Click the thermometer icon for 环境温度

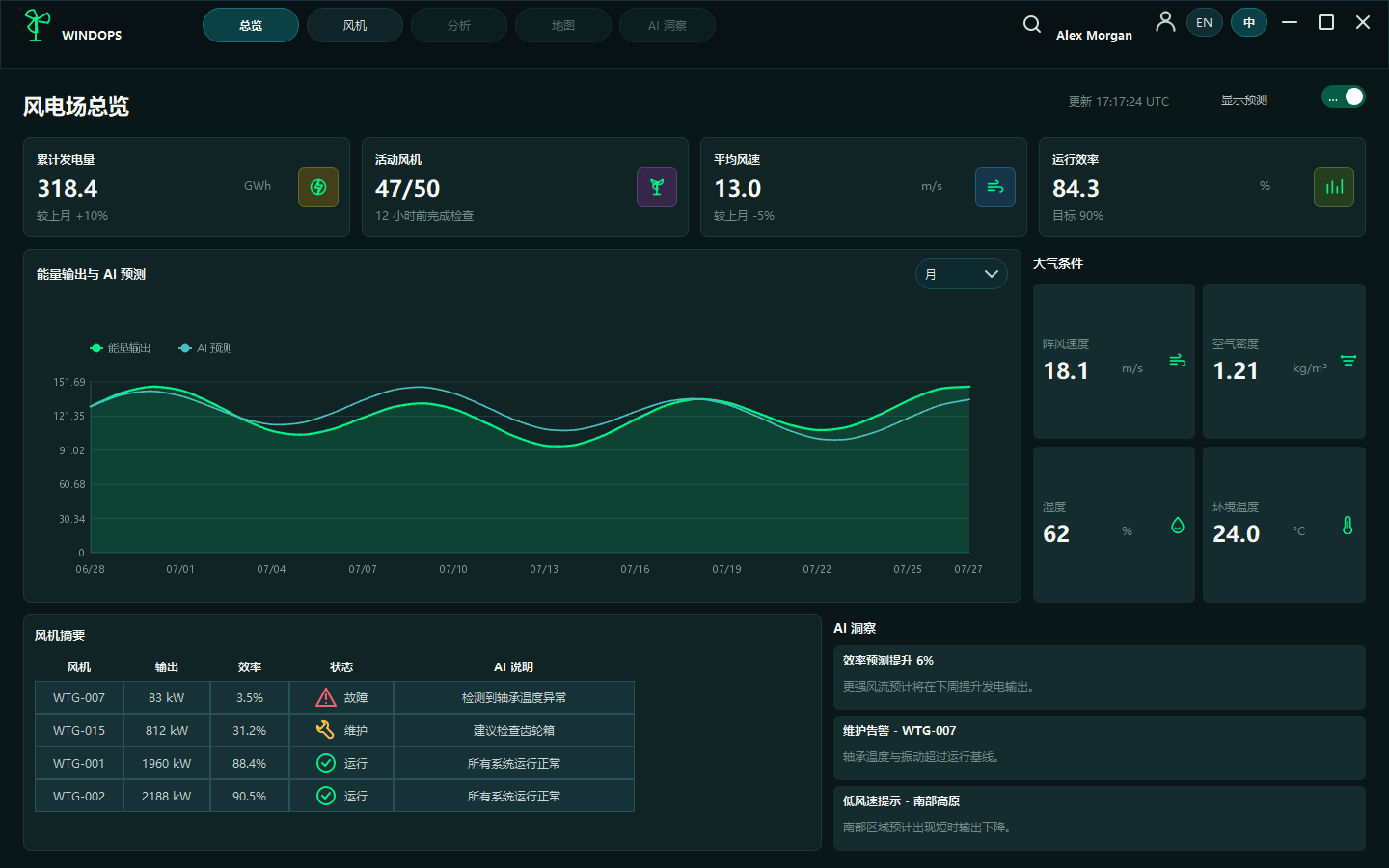pyautogui.click(x=1348, y=525)
